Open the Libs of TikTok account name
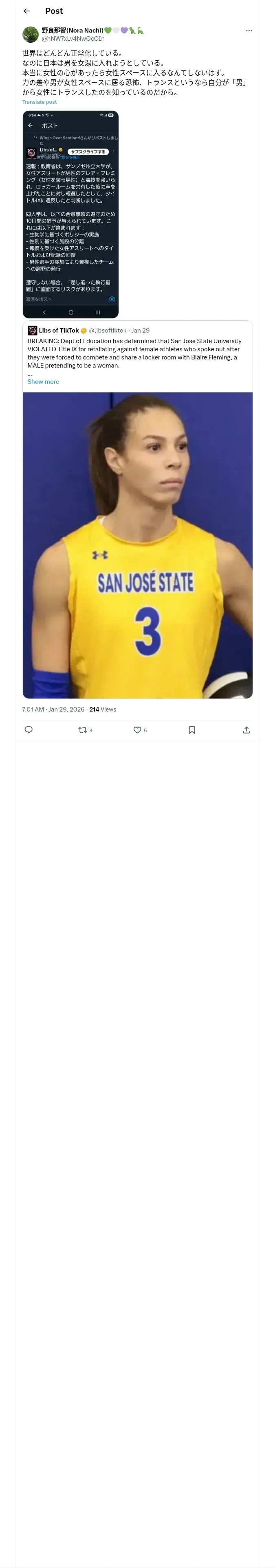275x1568 pixels. (x=59, y=331)
